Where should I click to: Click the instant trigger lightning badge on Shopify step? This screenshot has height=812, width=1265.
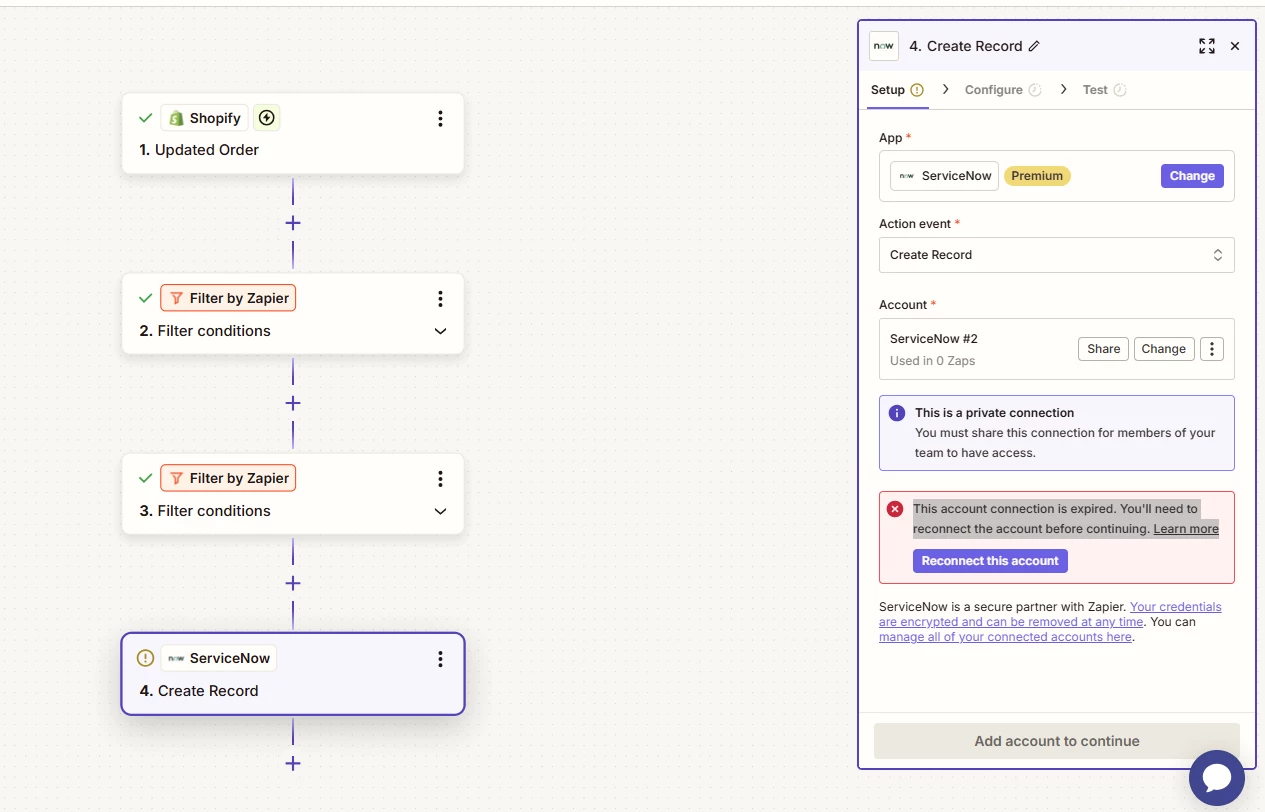point(266,118)
